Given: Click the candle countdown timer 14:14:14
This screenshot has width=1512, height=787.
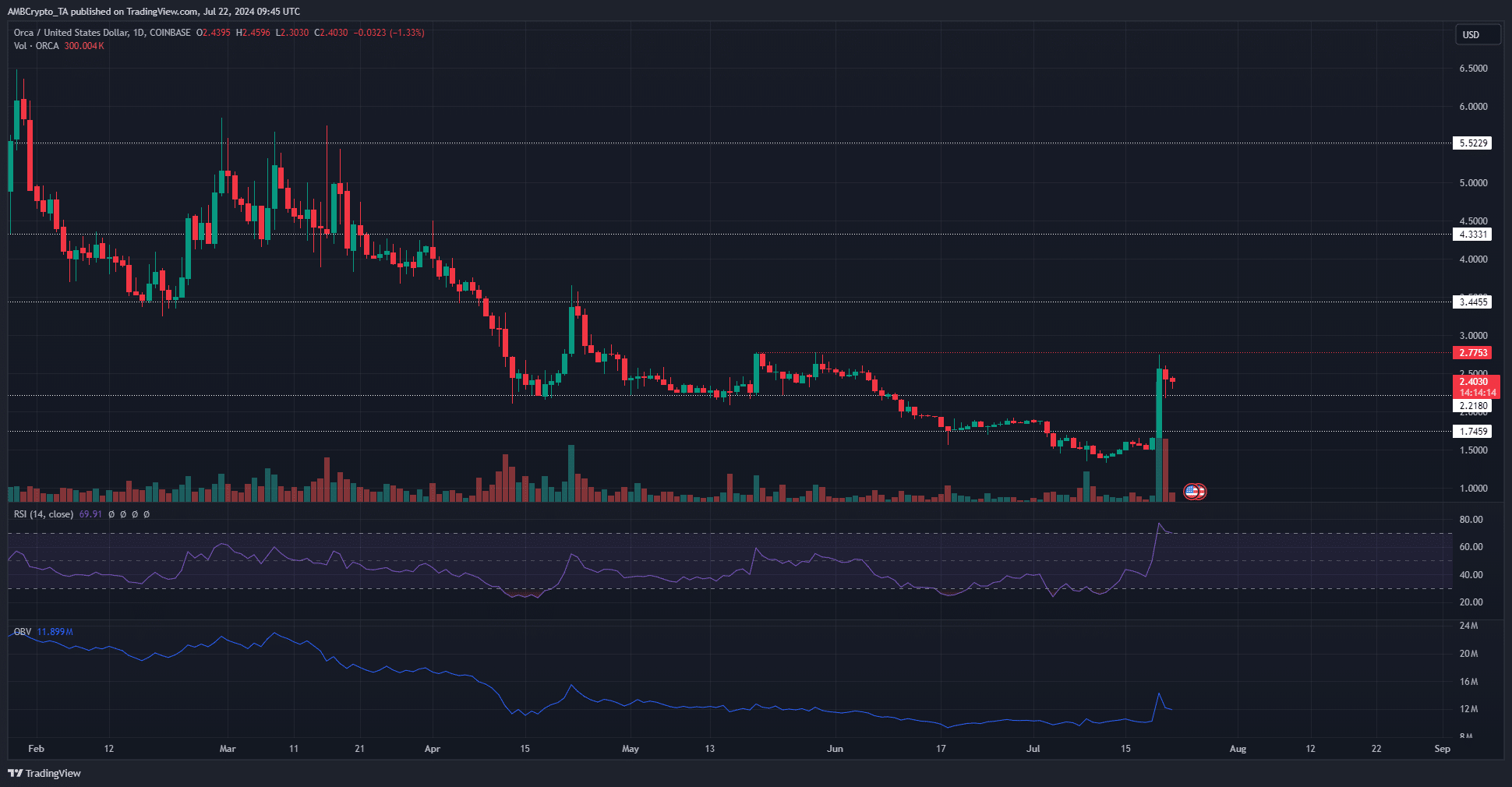Looking at the screenshot, I should (x=1477, y=393).
